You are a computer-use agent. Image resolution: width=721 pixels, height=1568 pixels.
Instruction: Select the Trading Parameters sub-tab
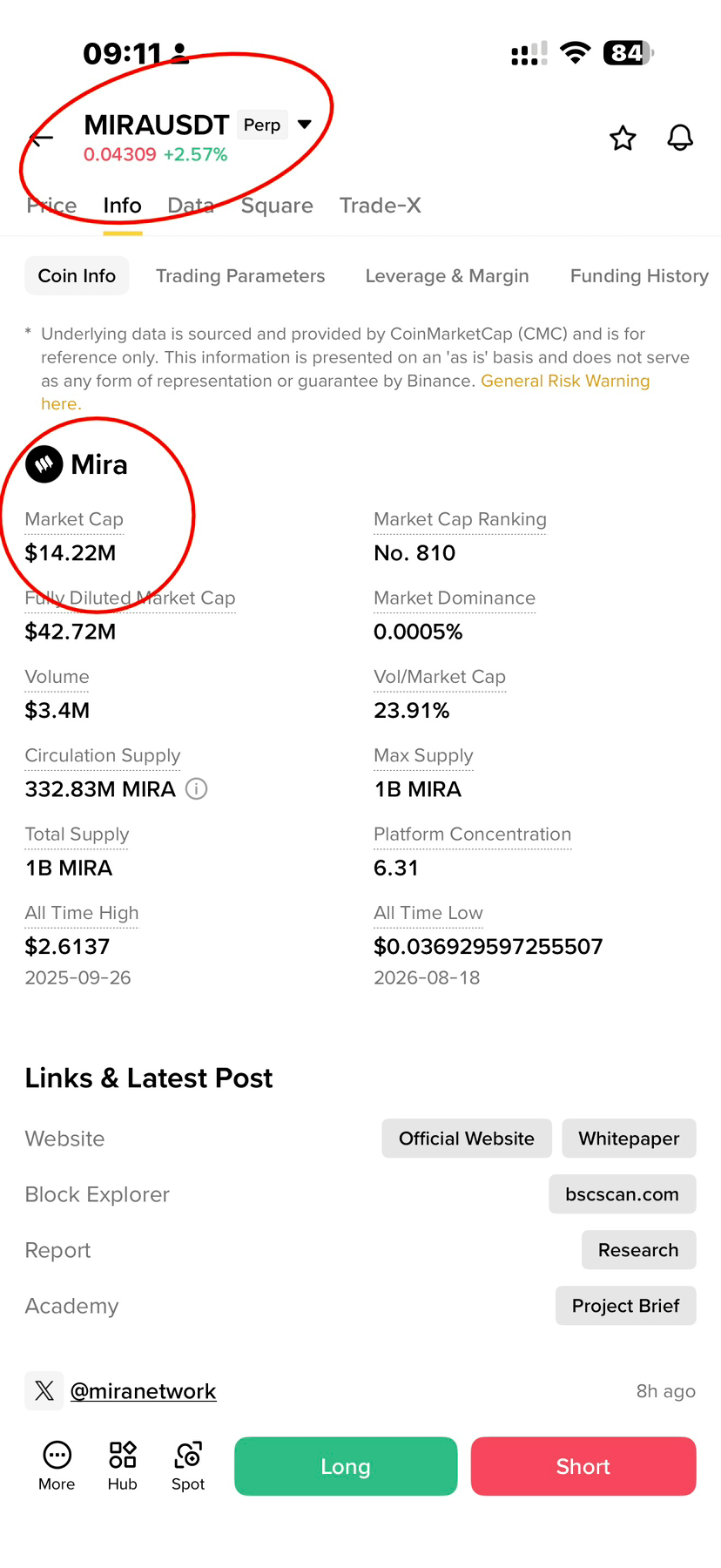click(240, 276)
